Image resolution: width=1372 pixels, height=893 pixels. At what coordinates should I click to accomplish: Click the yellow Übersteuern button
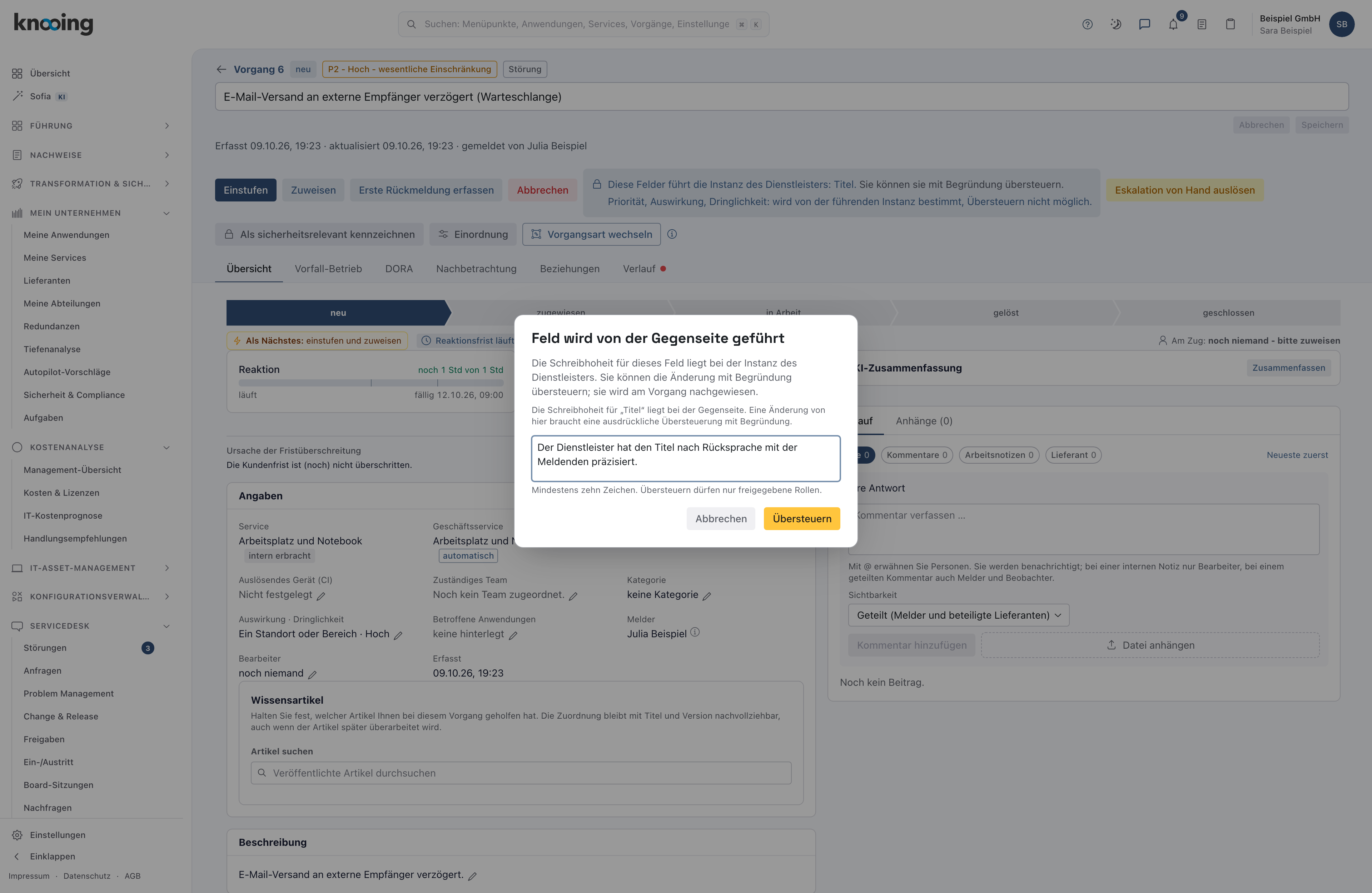click(802, 519)
